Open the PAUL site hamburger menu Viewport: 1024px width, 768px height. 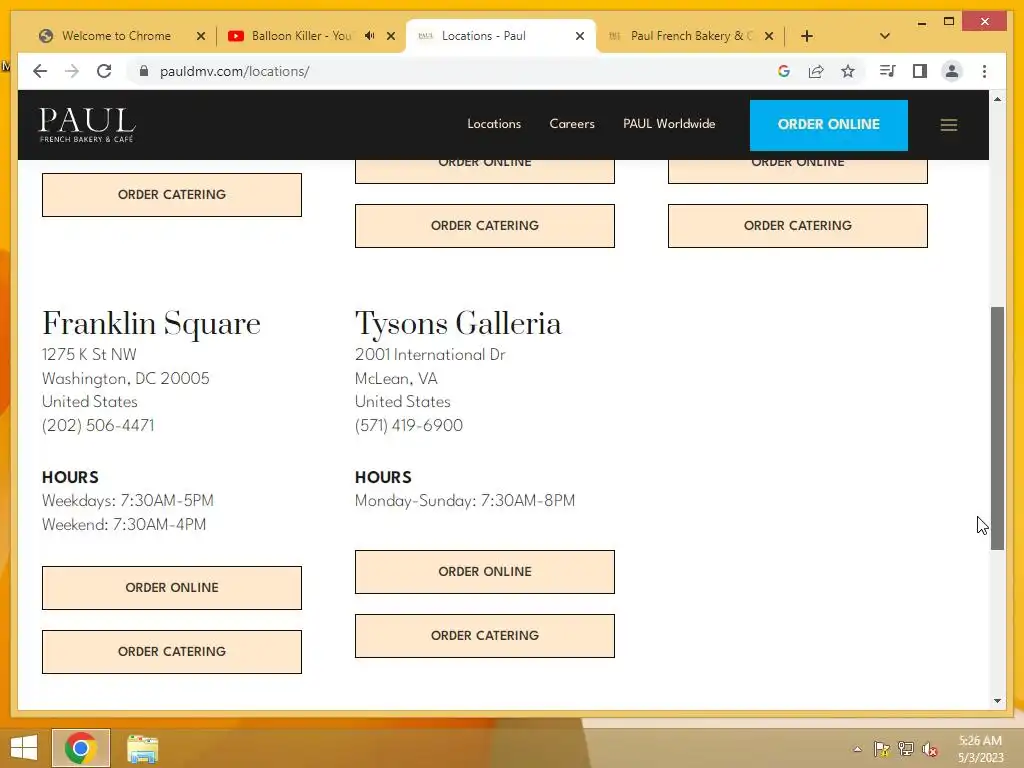click(948, 125)
